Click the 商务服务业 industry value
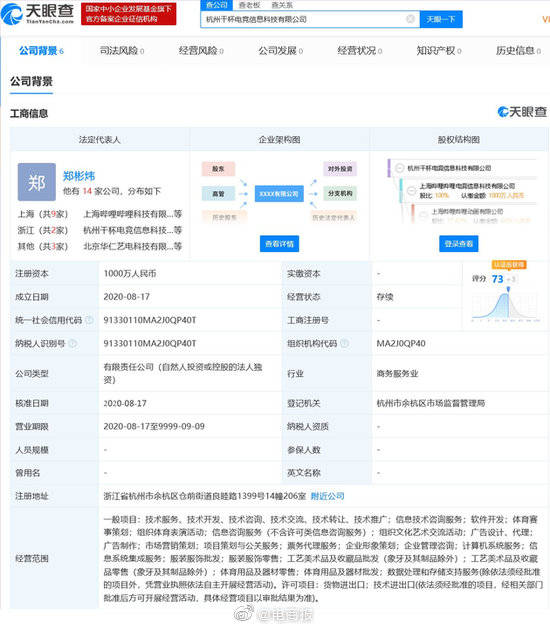The width and height of the screenshot is (550, 628). point(397,374)
